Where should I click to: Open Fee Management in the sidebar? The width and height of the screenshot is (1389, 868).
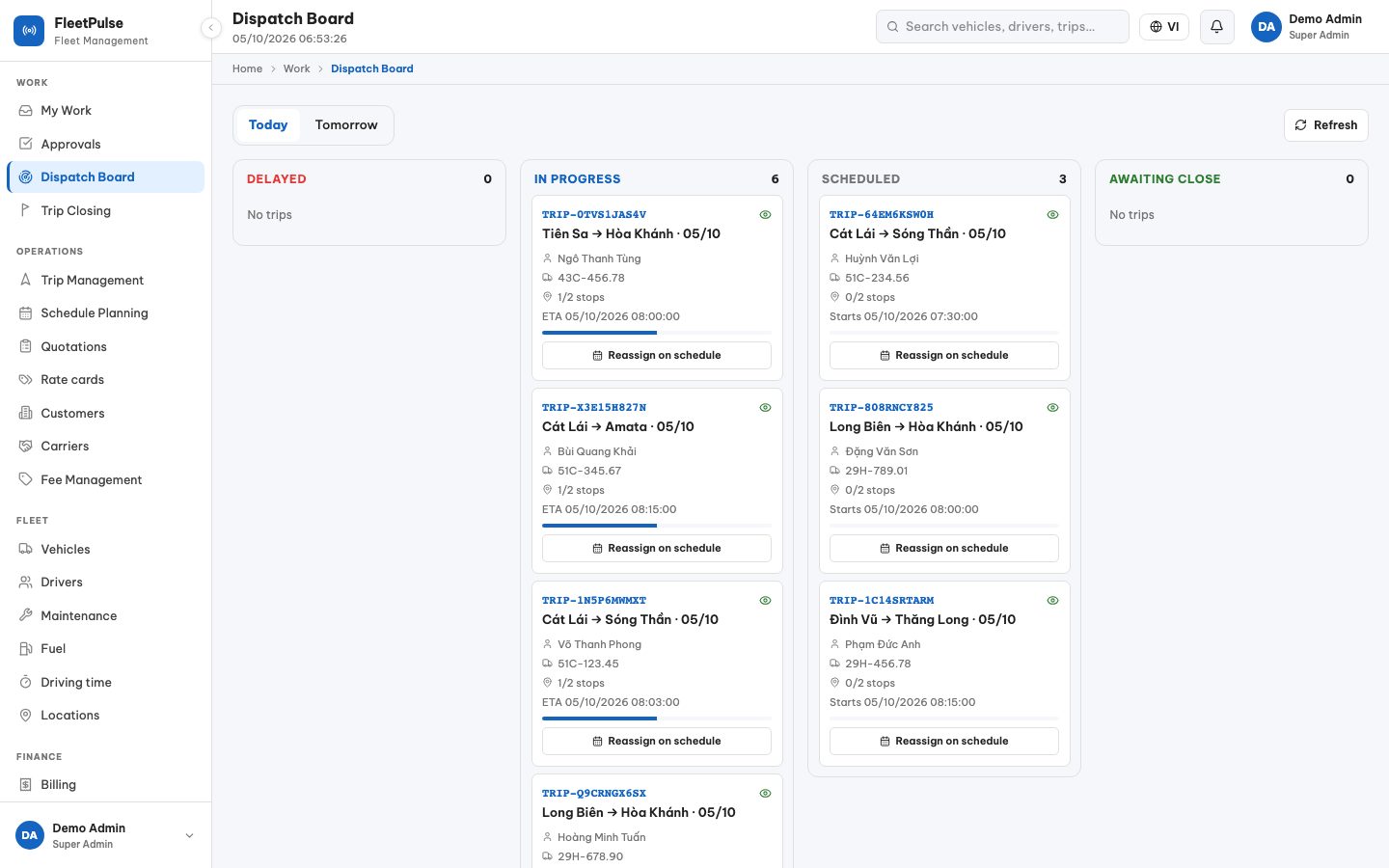(x=106, y=480)
